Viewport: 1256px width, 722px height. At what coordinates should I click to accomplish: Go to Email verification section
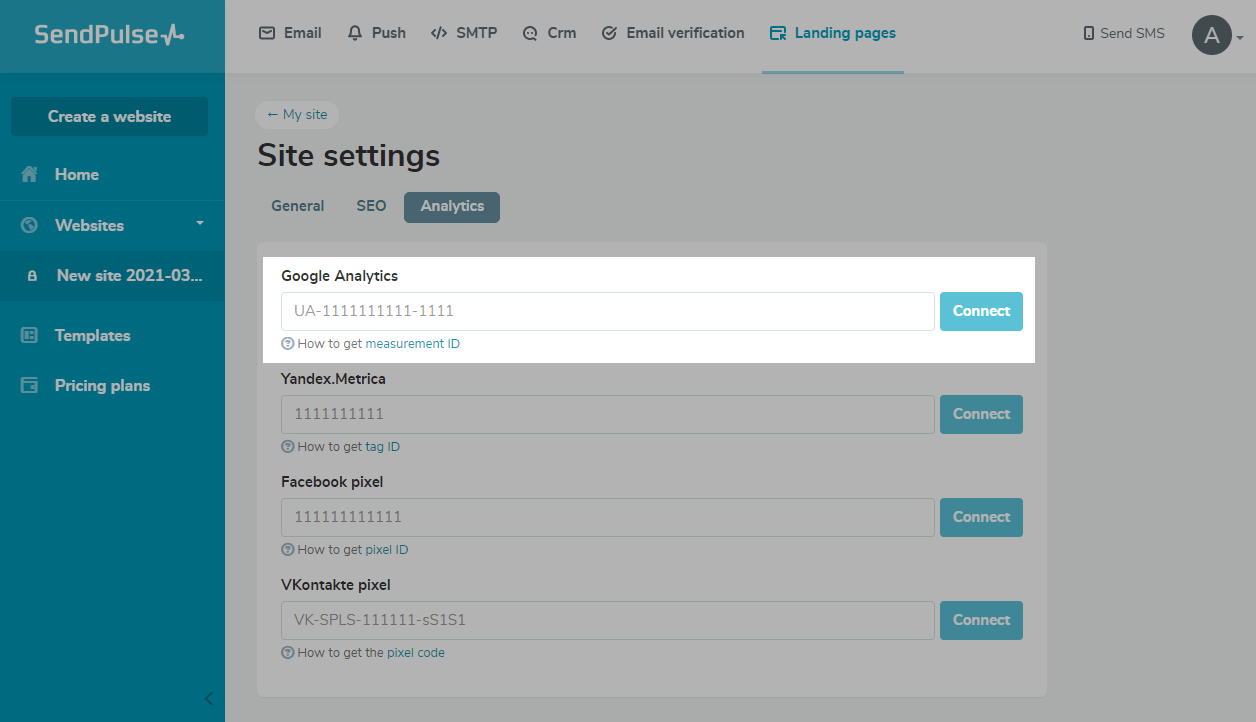[x=673, y=33]
